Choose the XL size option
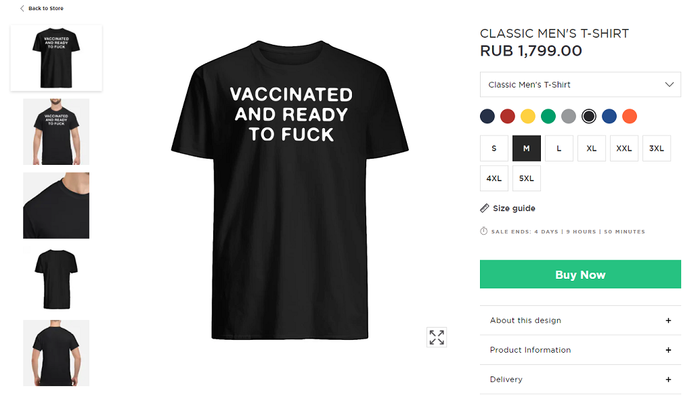The height and width of the screenshot is (407, 700). click(591, 148)
